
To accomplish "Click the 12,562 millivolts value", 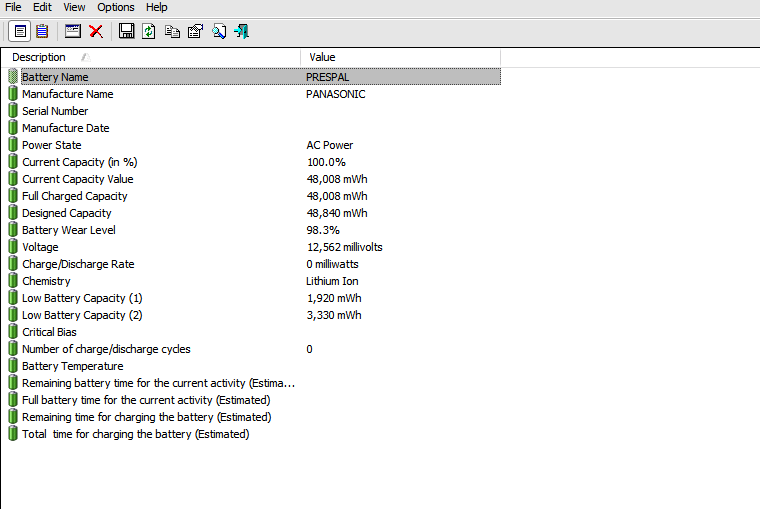I will pyautogui.click(x=345, y=247).
